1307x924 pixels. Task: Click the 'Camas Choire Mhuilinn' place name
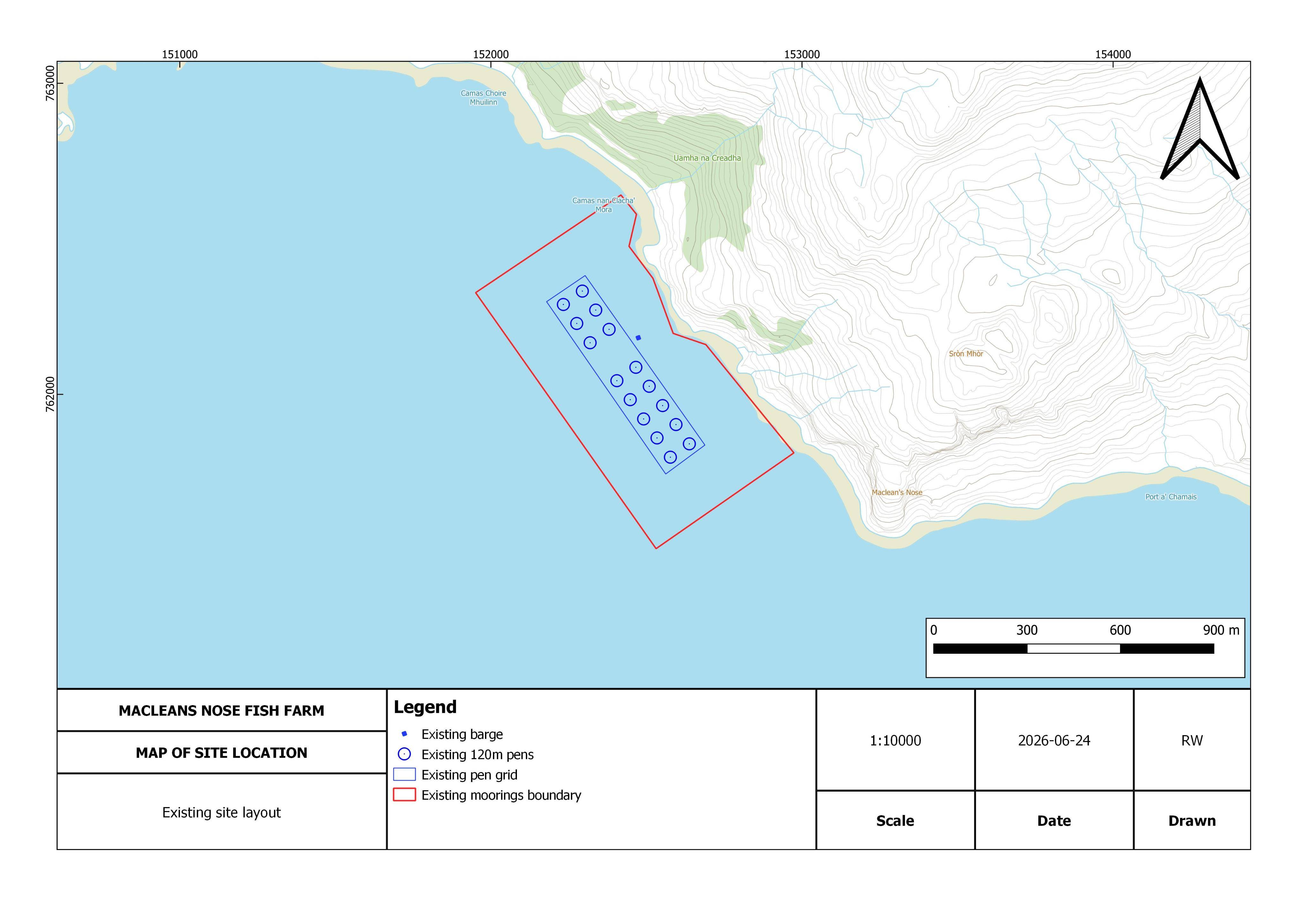(x=483, y=98)
